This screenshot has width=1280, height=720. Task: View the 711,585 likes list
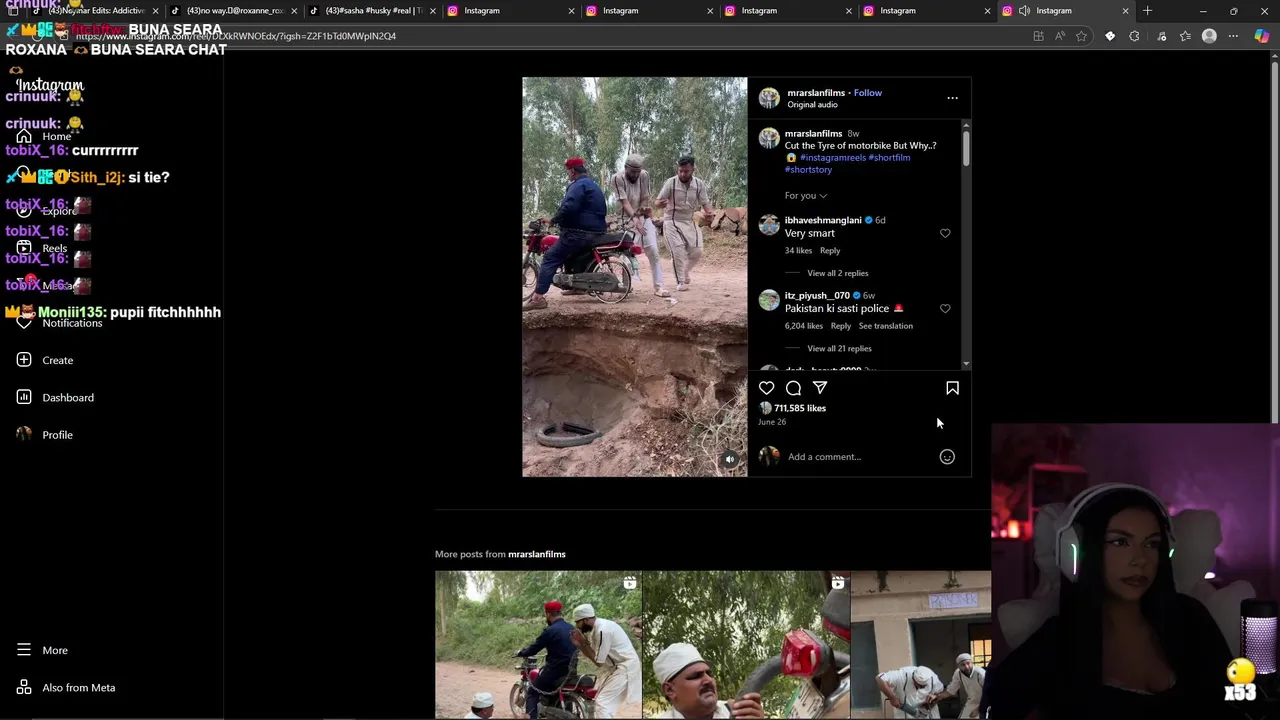point(800,408)
